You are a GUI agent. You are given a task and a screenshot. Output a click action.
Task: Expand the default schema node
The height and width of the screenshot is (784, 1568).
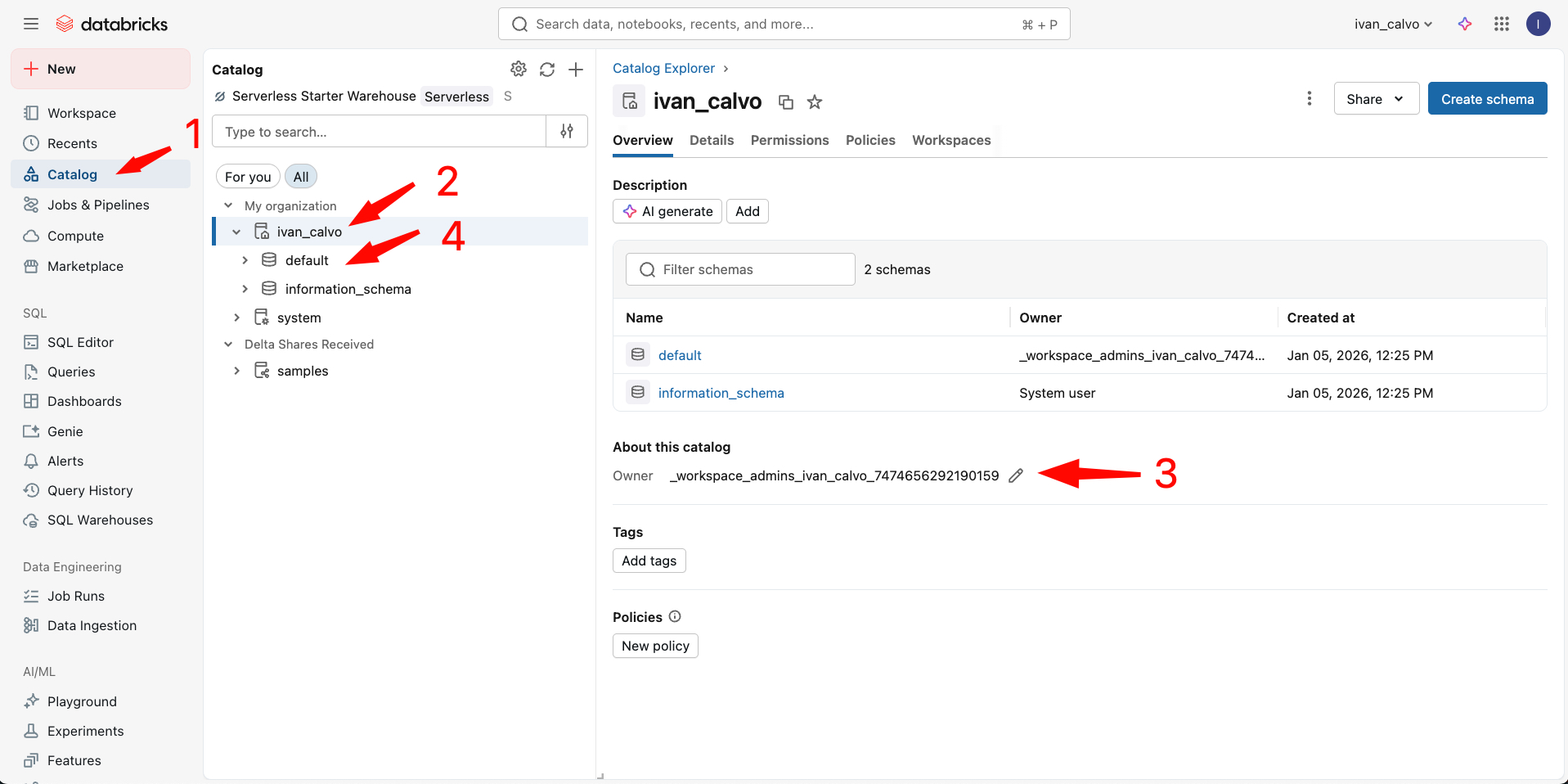245,260
